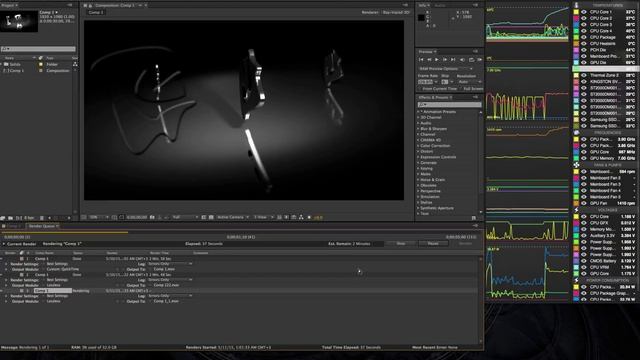
Task: Click Interpret Footage icon in Project panel
Action: tap(3, 218)
